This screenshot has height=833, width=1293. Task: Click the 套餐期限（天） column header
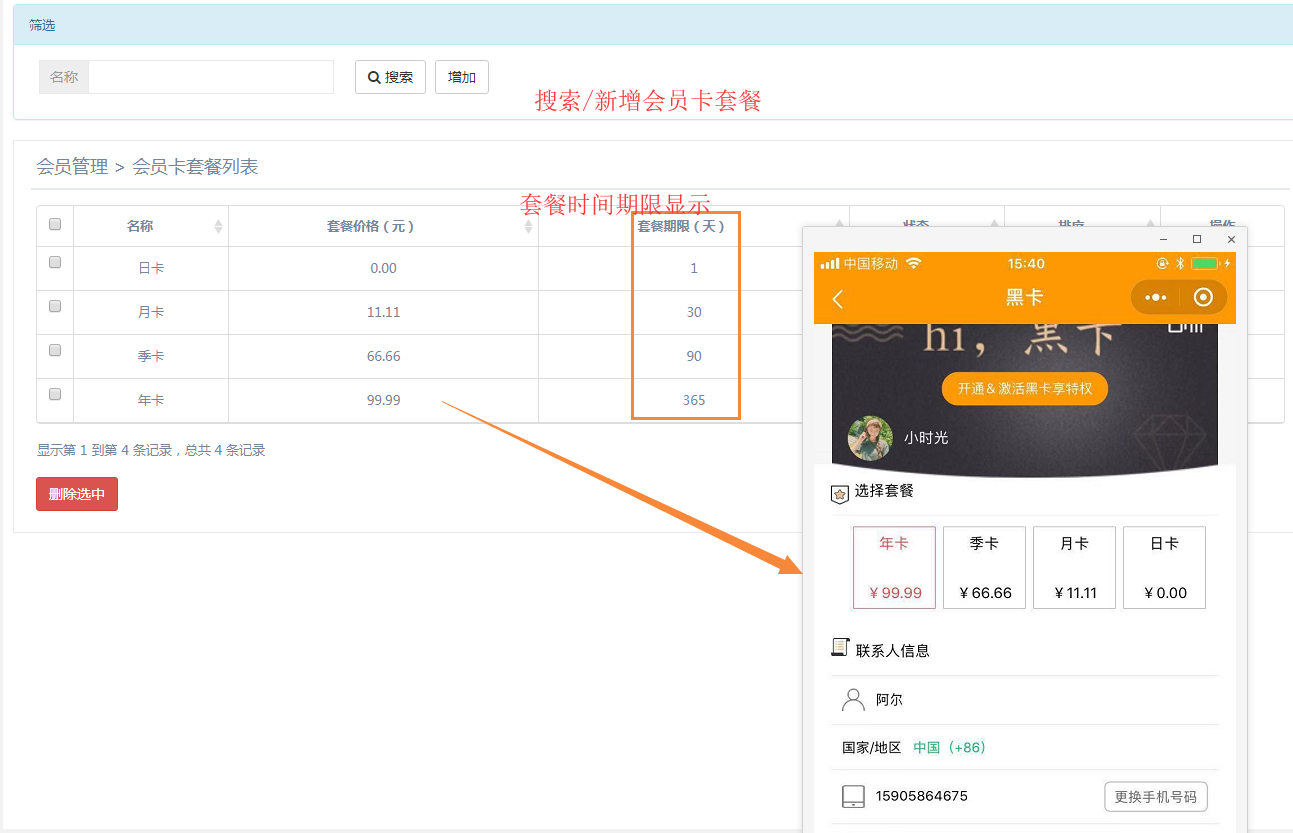coord(681,227)
